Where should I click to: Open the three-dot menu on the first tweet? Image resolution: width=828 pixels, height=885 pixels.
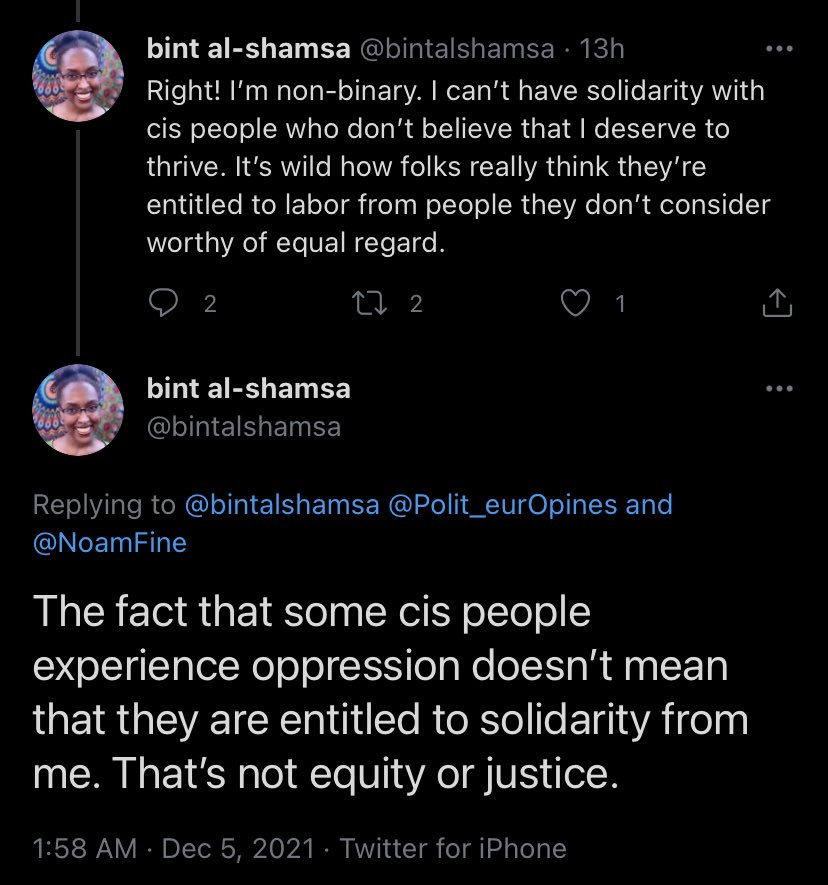778,49
